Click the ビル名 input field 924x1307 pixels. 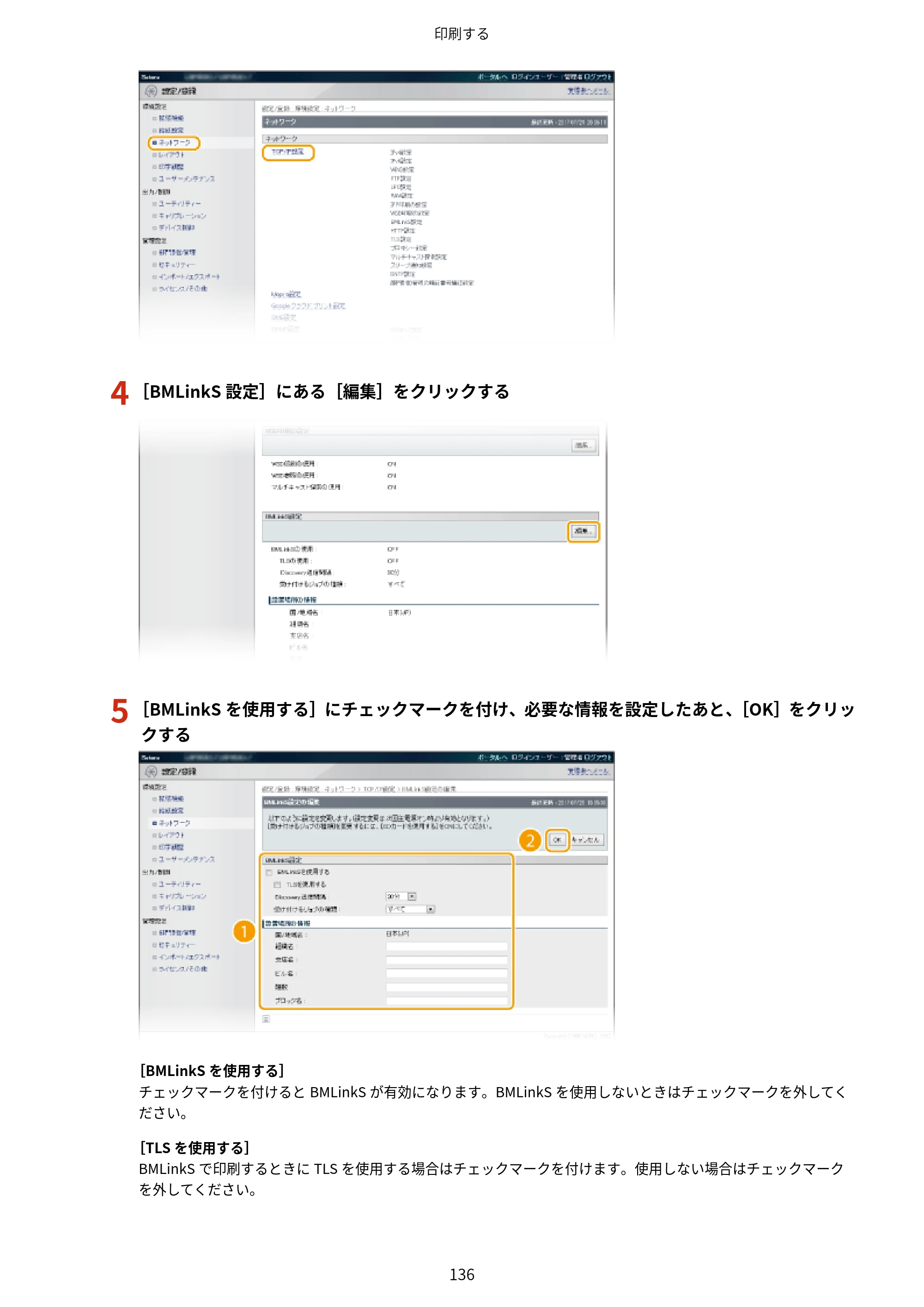[447, 973]
